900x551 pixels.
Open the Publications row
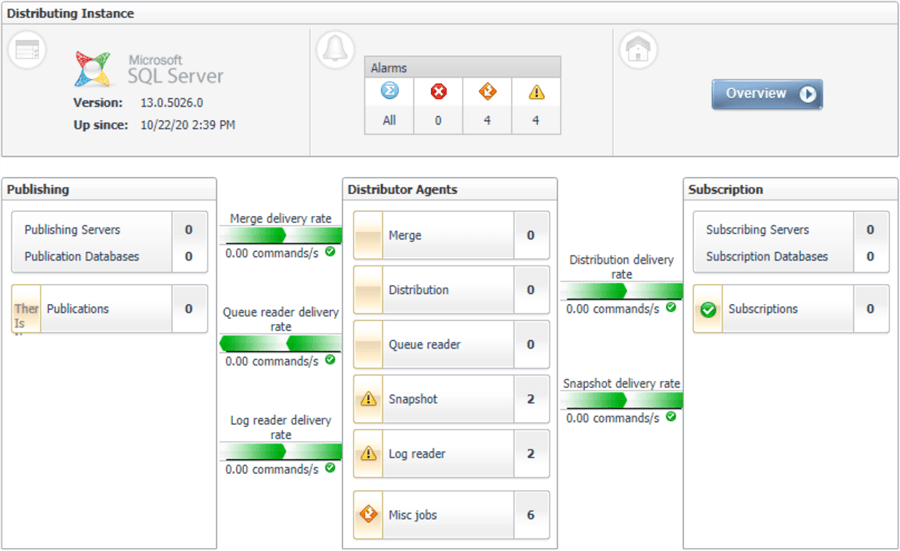tap(110, 309)
